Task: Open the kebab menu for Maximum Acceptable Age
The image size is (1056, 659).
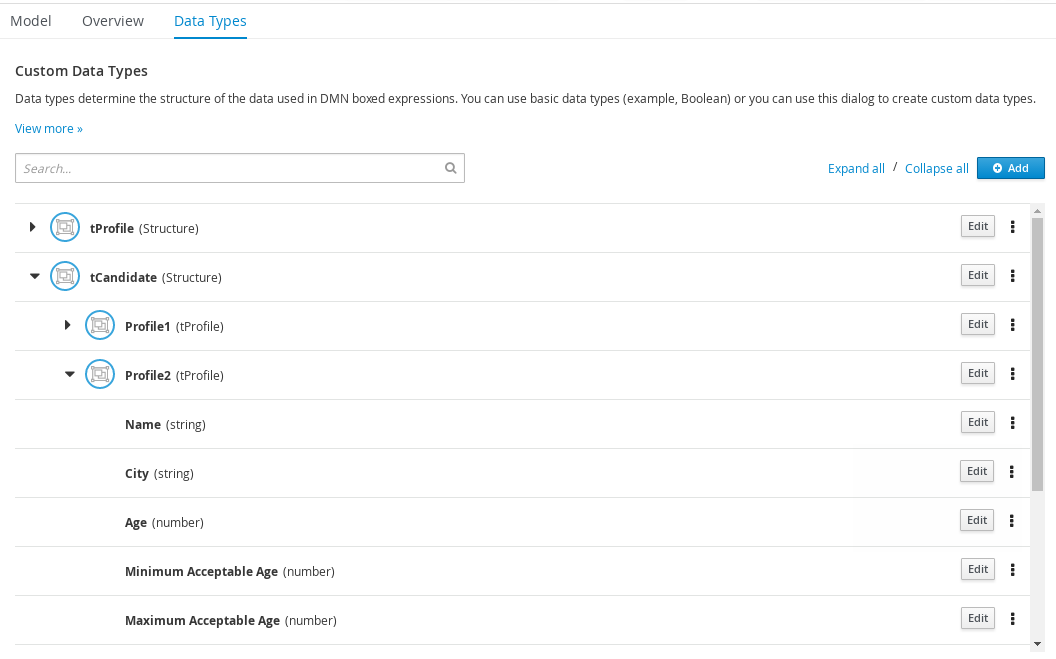Action: [1012, 619]
